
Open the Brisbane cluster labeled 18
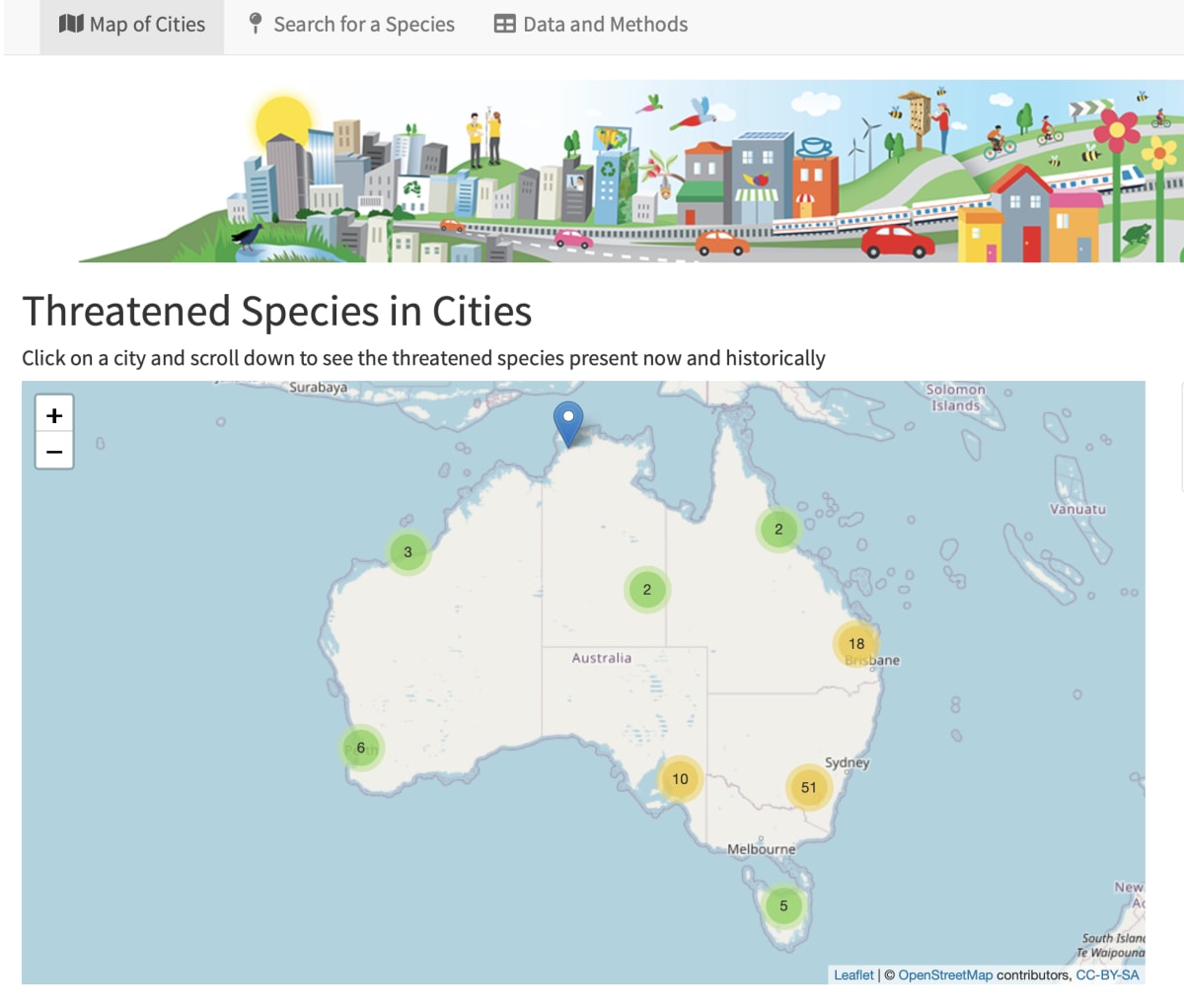(x=854, y=642)
